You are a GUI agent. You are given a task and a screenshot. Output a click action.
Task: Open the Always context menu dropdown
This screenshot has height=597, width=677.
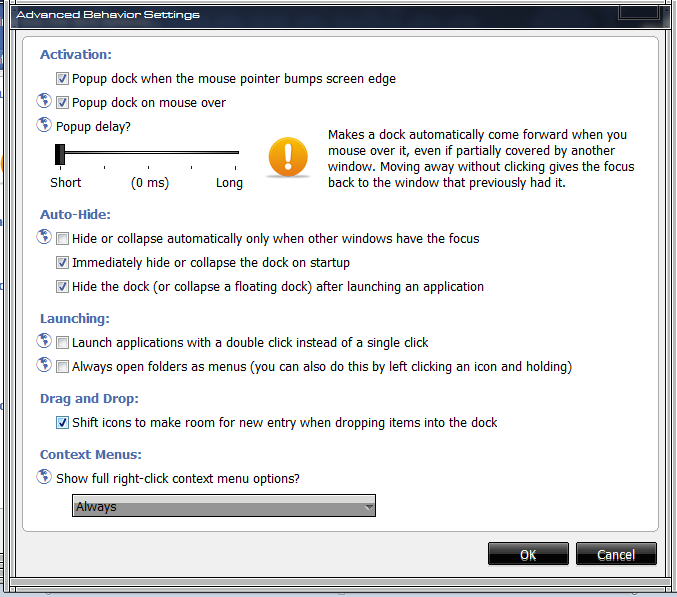[x=224, y=507]
